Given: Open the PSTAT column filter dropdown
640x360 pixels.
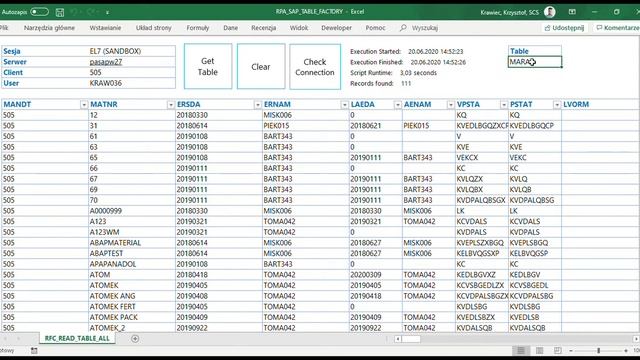Looking at the screenshot, I should 557,105.
